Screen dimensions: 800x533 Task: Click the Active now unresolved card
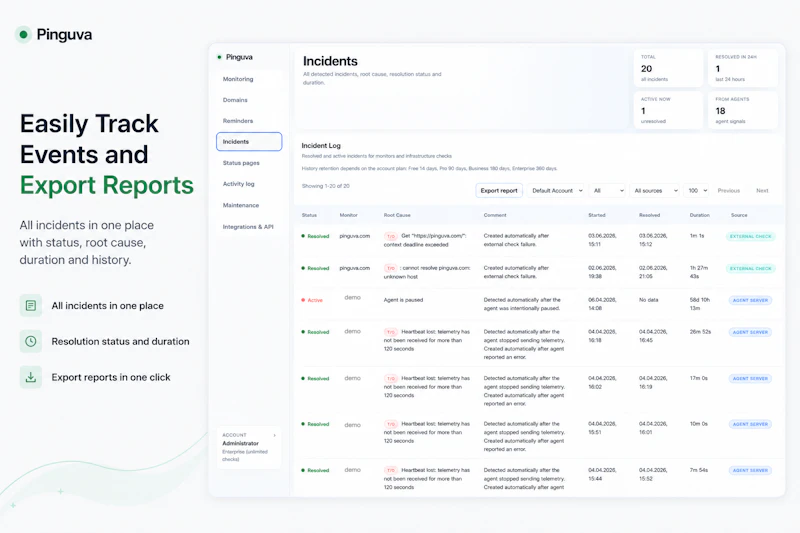668,110
